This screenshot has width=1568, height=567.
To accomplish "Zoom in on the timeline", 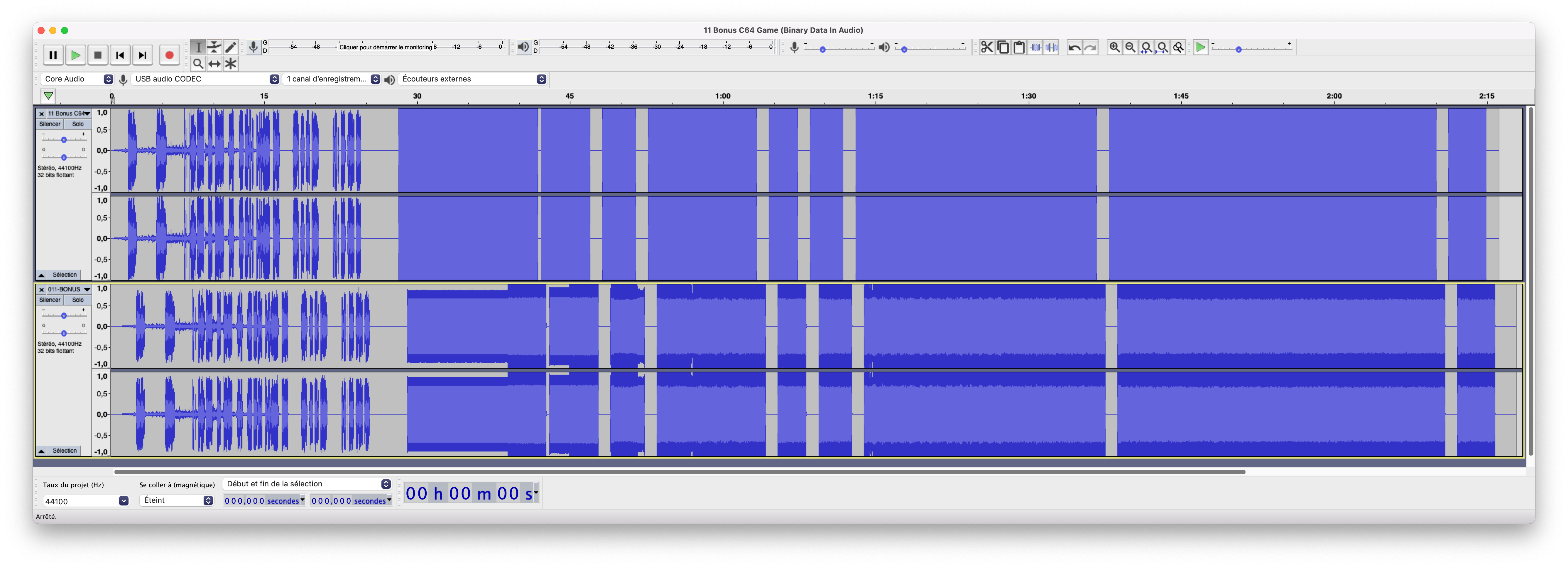I will tap(1114, 47).
